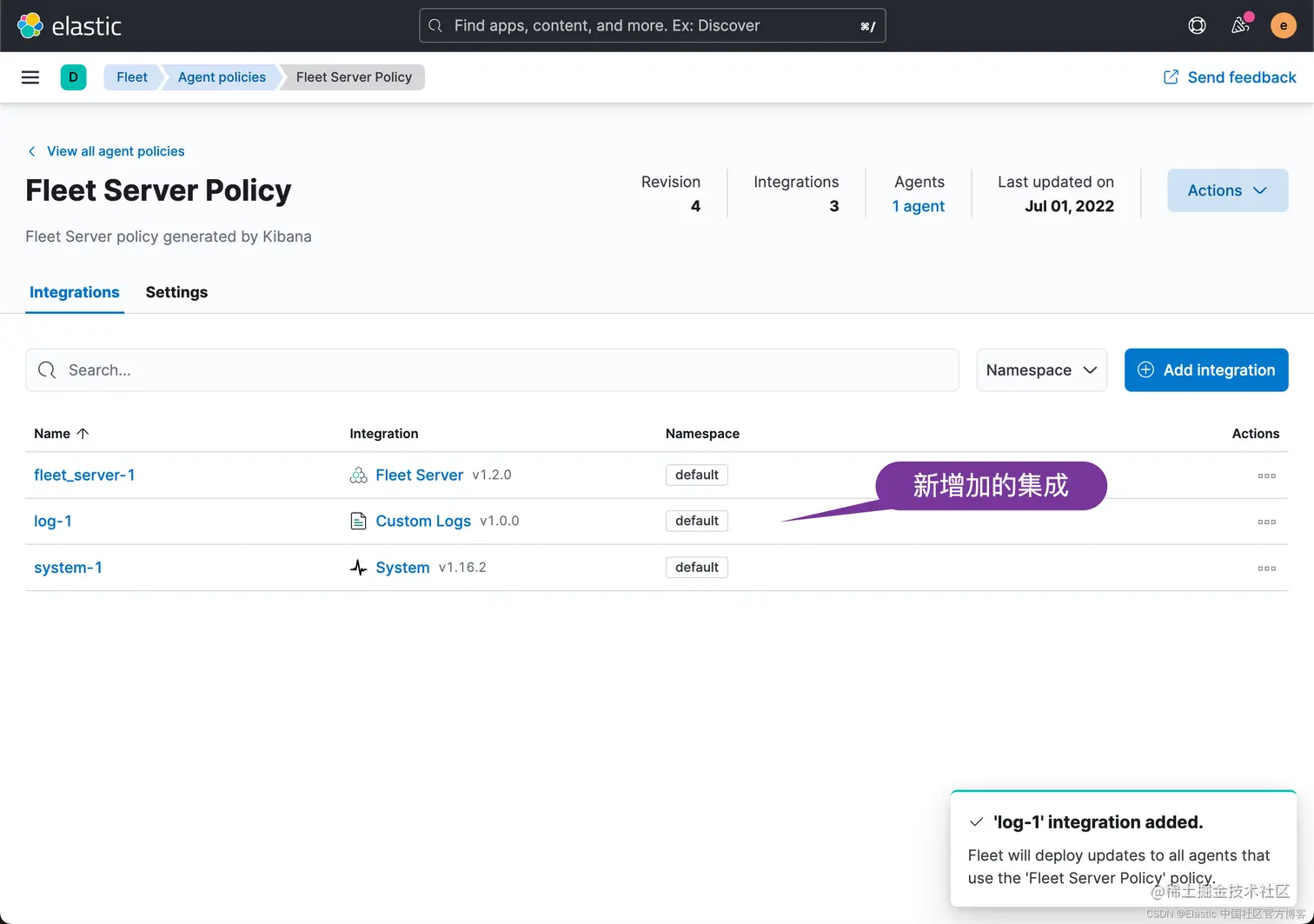Screen dimensions: 1314x924
Task: Click the Send feedback external link icon
Action: click(x=1171, y=77)
